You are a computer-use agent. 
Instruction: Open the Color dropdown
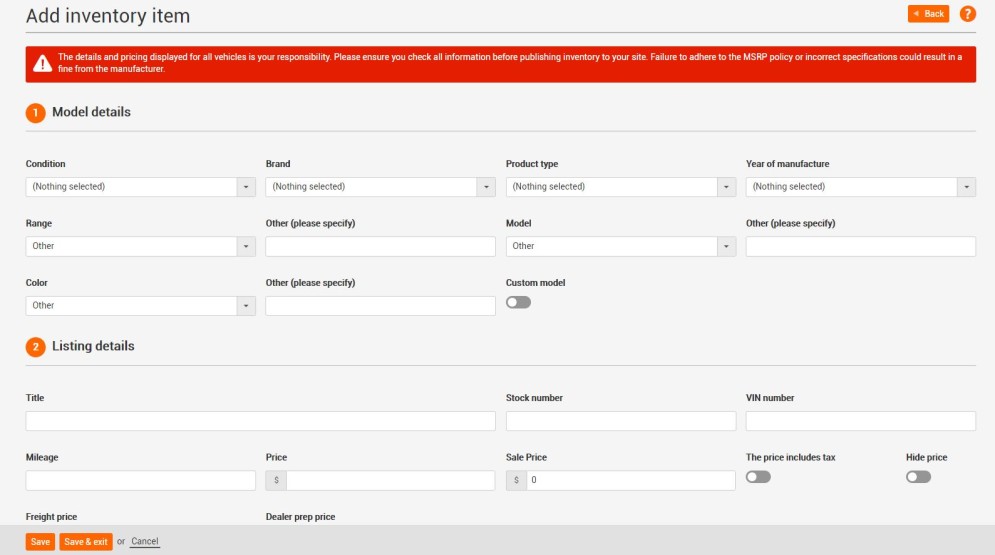(140, 306)
